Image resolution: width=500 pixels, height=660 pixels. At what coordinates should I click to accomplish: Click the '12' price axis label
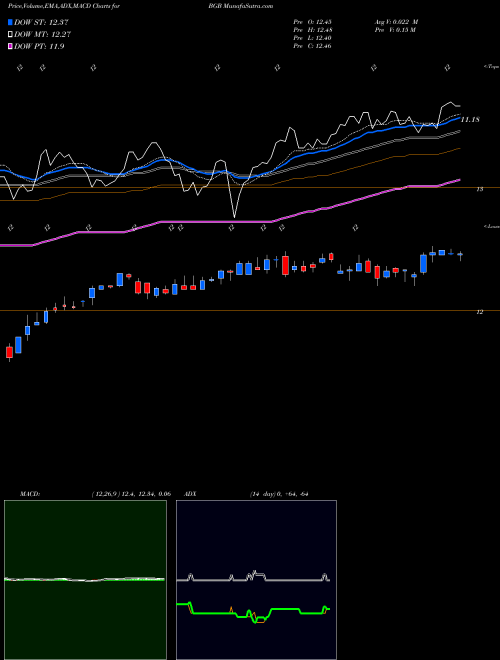click(x=479, y=312)
